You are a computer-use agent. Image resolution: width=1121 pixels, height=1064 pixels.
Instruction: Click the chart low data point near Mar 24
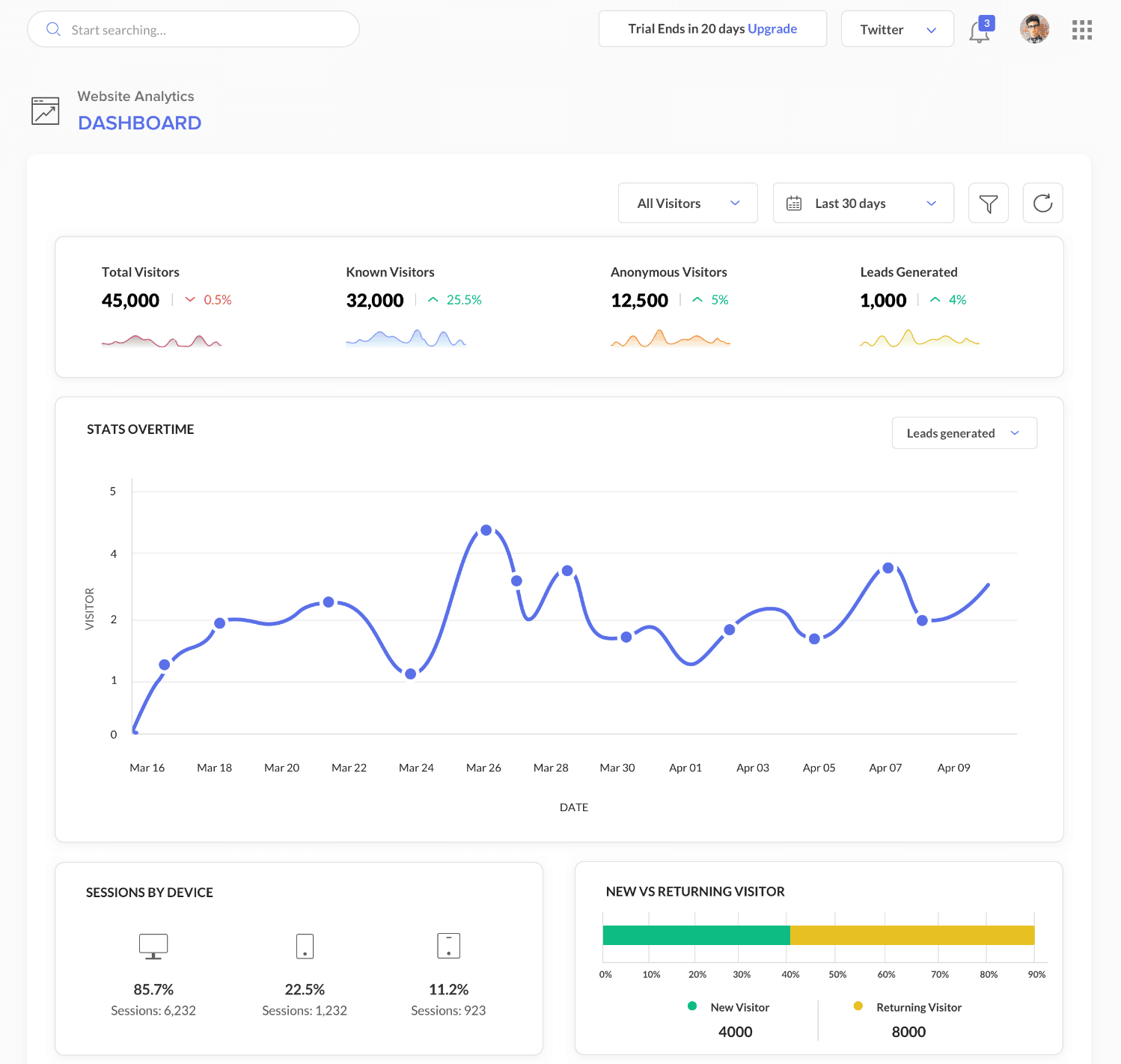tap(411, 674)
